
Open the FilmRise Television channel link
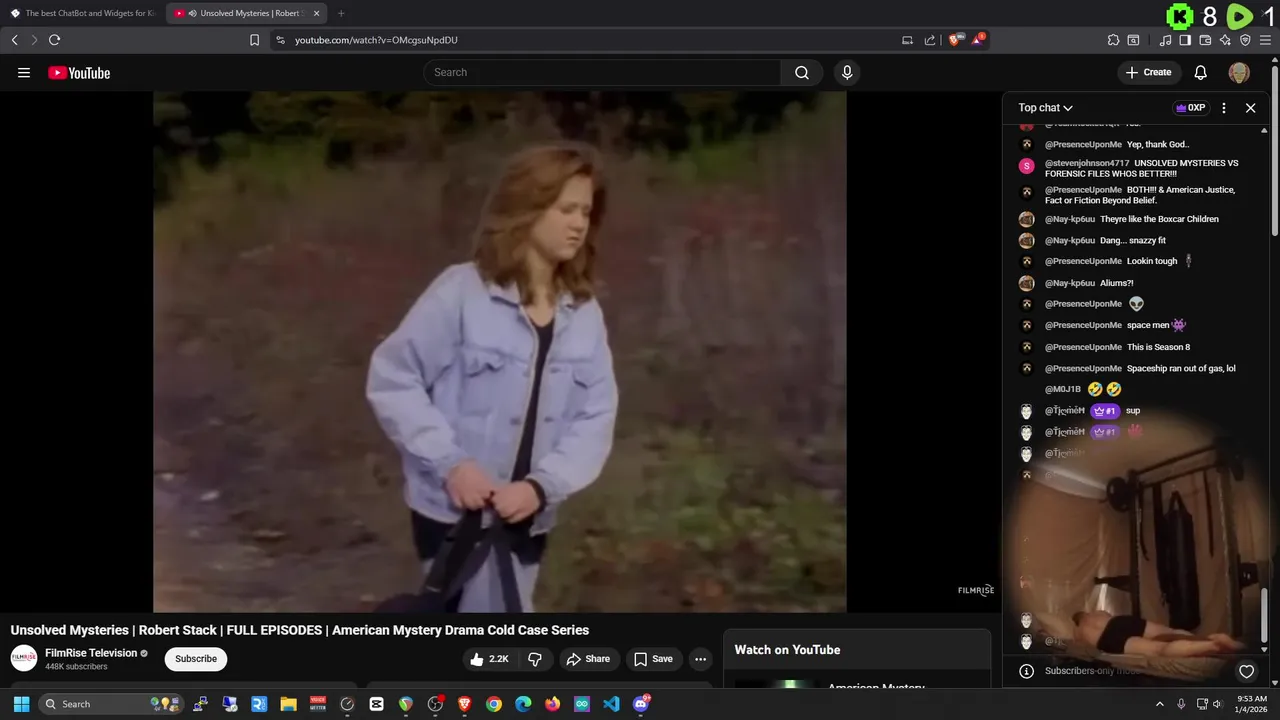(91, 653)
